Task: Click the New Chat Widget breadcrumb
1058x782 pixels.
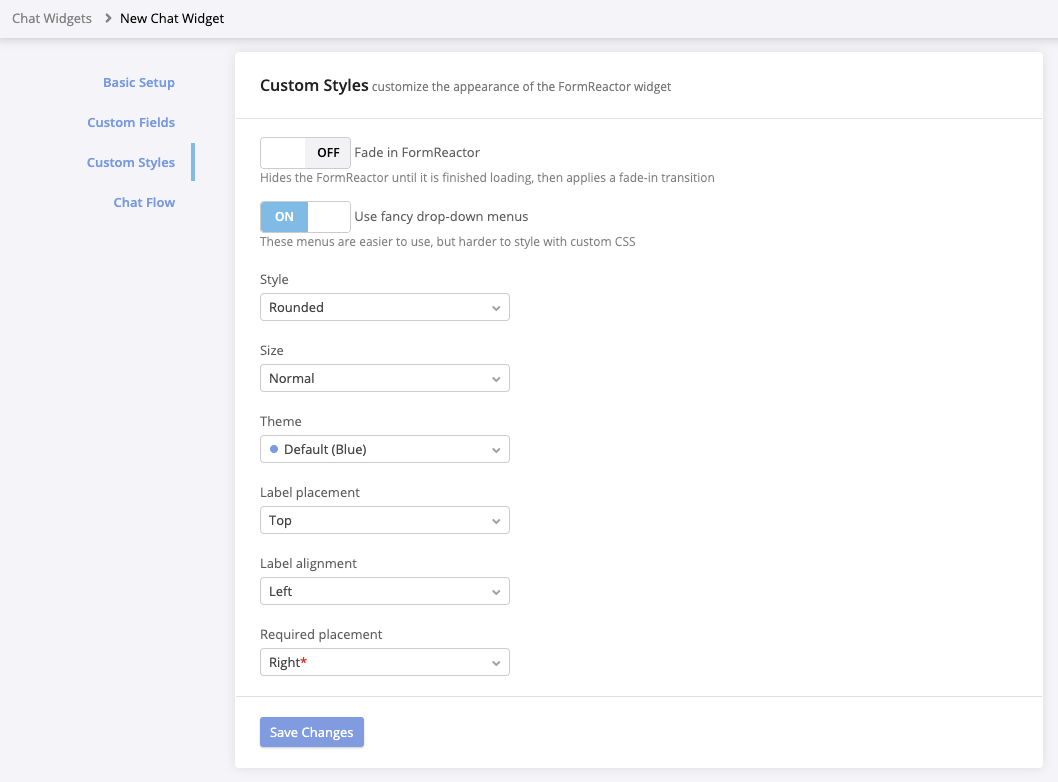Action: [172, 19]
